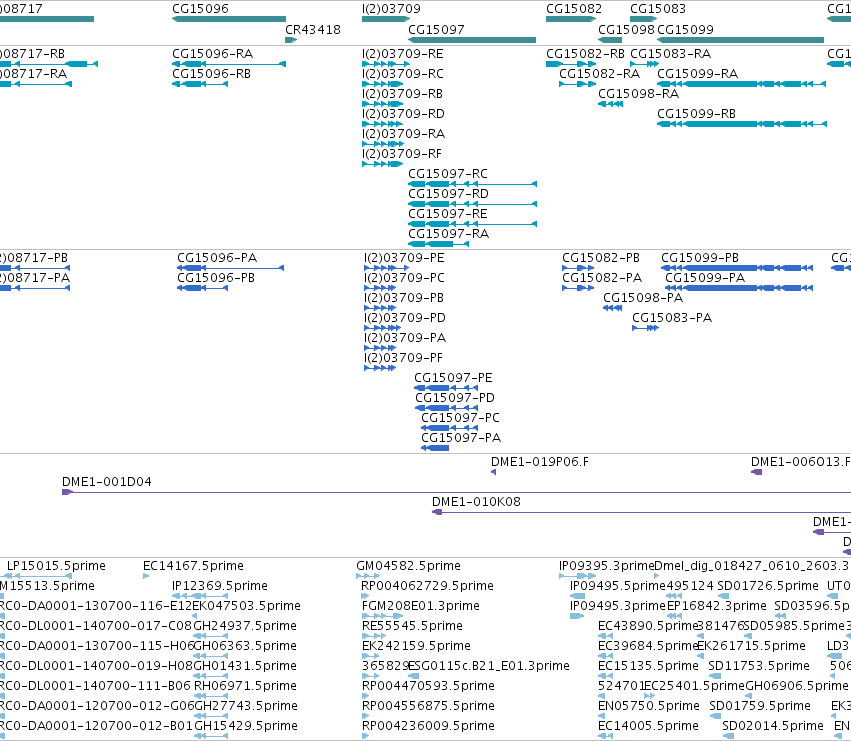This screenshot has width=851, height=741.
Task: Open protein l(2)03709-PF
Action: click(x=403, y=358)
